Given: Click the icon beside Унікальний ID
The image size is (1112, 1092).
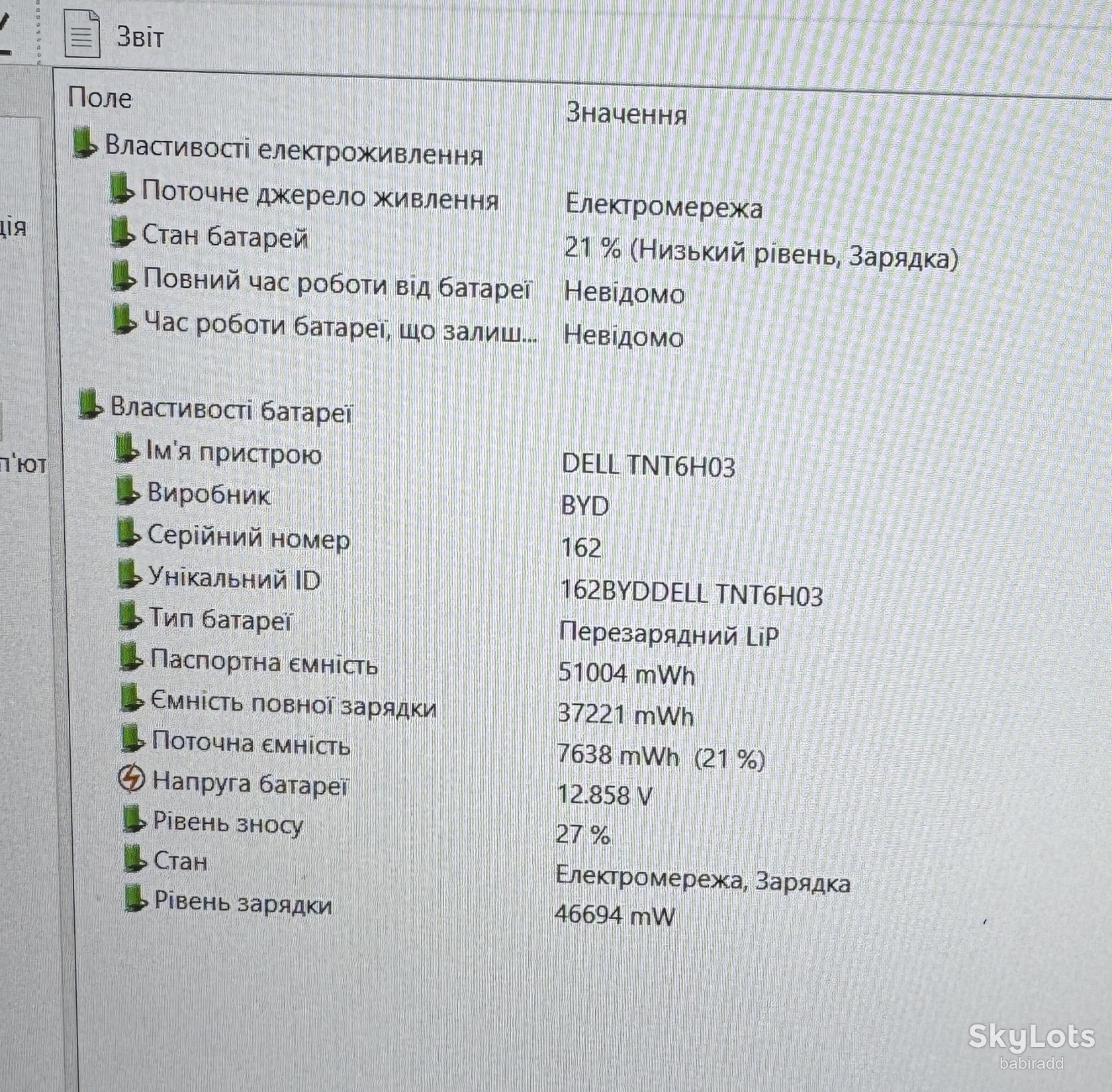Looking at the screenshot, I should point(130,574).
